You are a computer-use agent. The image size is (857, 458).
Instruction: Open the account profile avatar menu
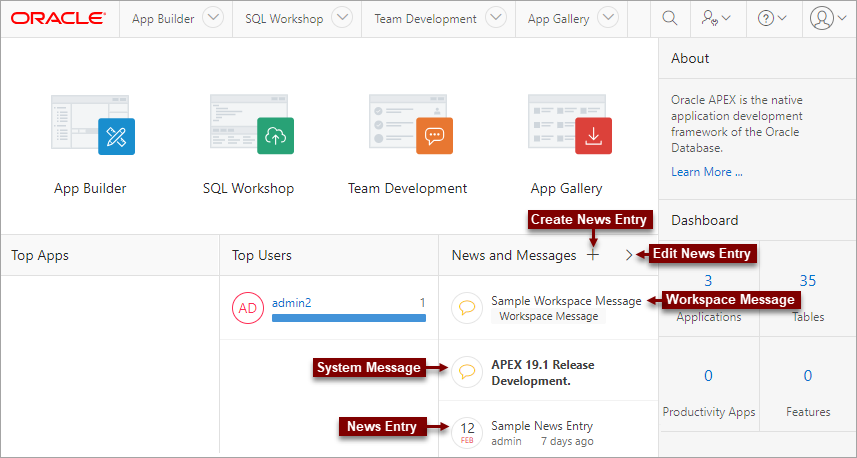pyautogui.click(x=827, y=18)
